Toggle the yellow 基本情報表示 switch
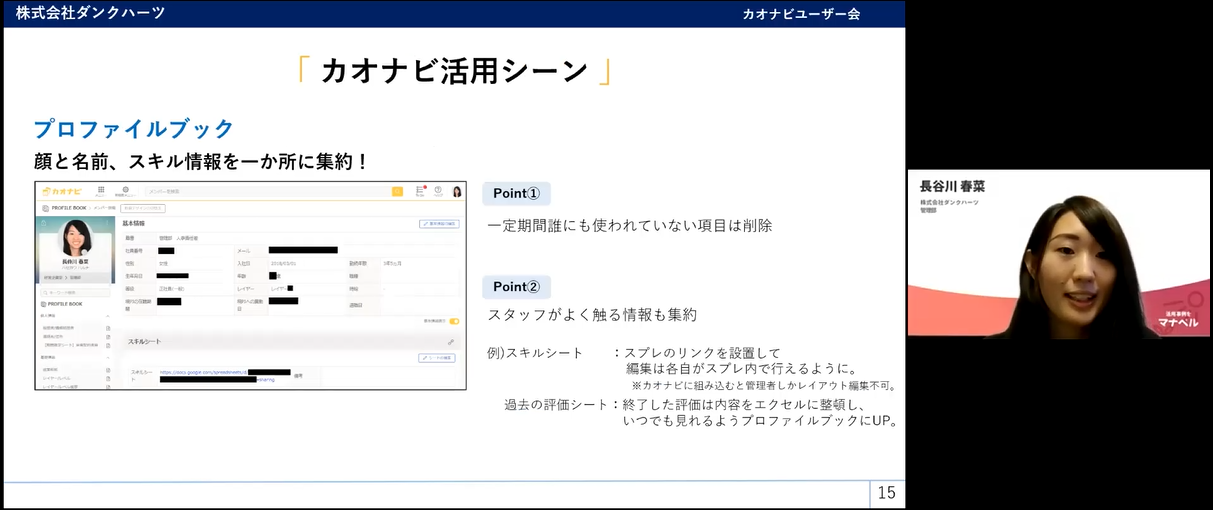 454,321
